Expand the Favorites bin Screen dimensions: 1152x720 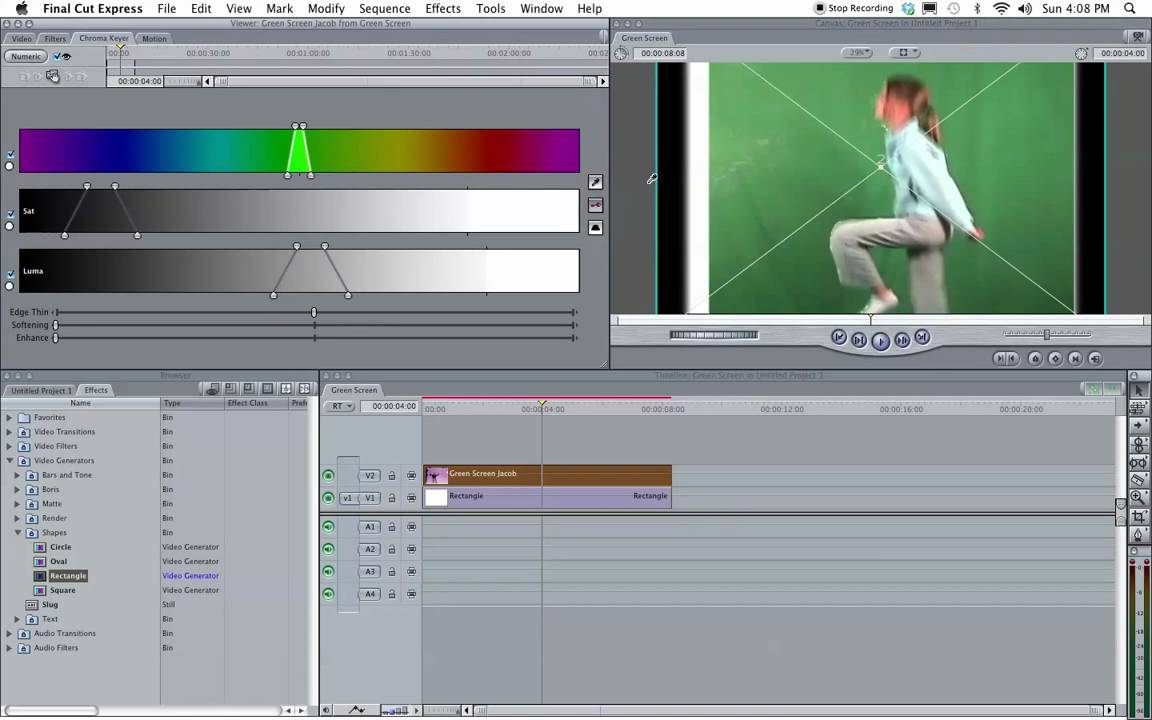pyautogui.click(x=9, y=417)
